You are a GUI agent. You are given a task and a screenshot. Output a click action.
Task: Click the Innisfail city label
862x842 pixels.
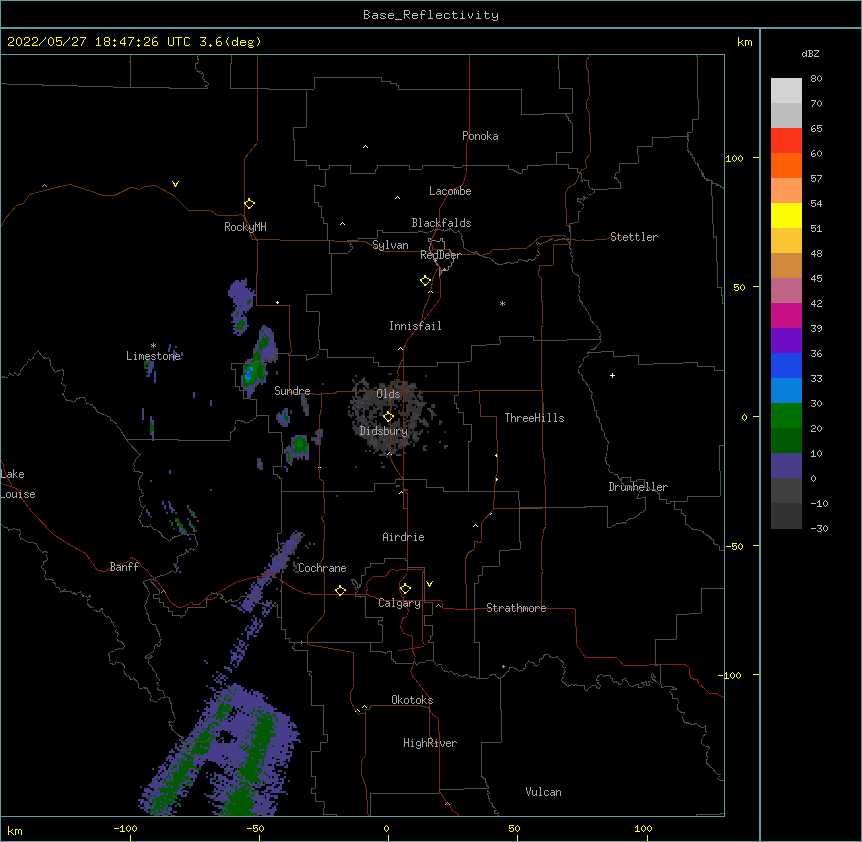point(415,326)
